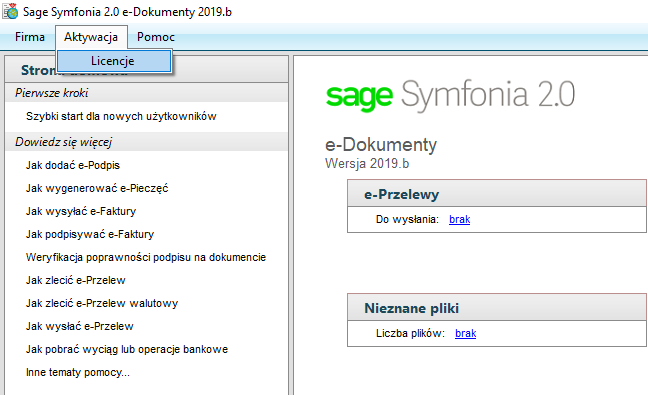Viewport: 648px width, 395px height.
Task: Click the brak link next to Do wysłania
Action: (x=460, y=219)
